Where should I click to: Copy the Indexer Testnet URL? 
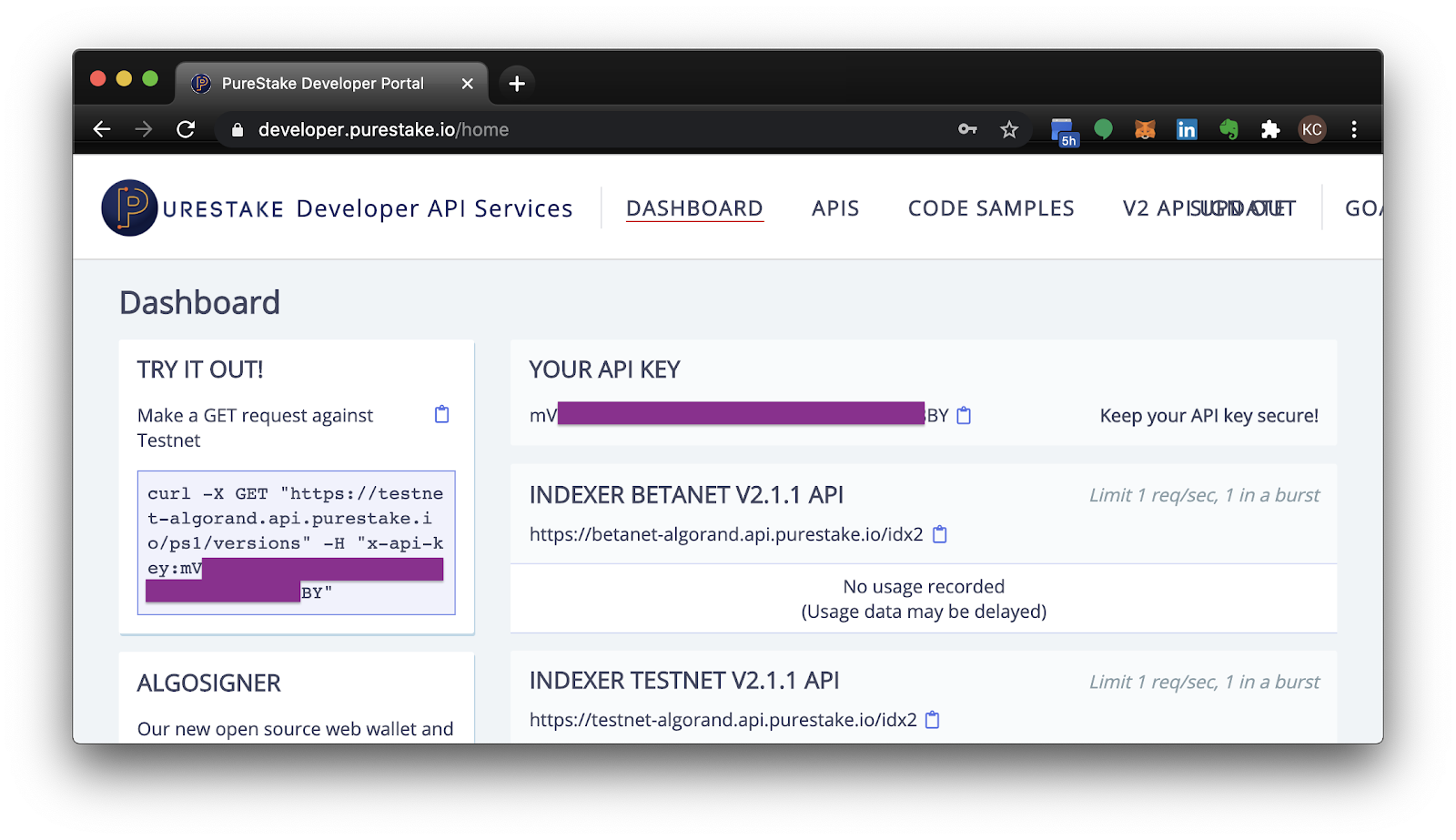(932, 719)
